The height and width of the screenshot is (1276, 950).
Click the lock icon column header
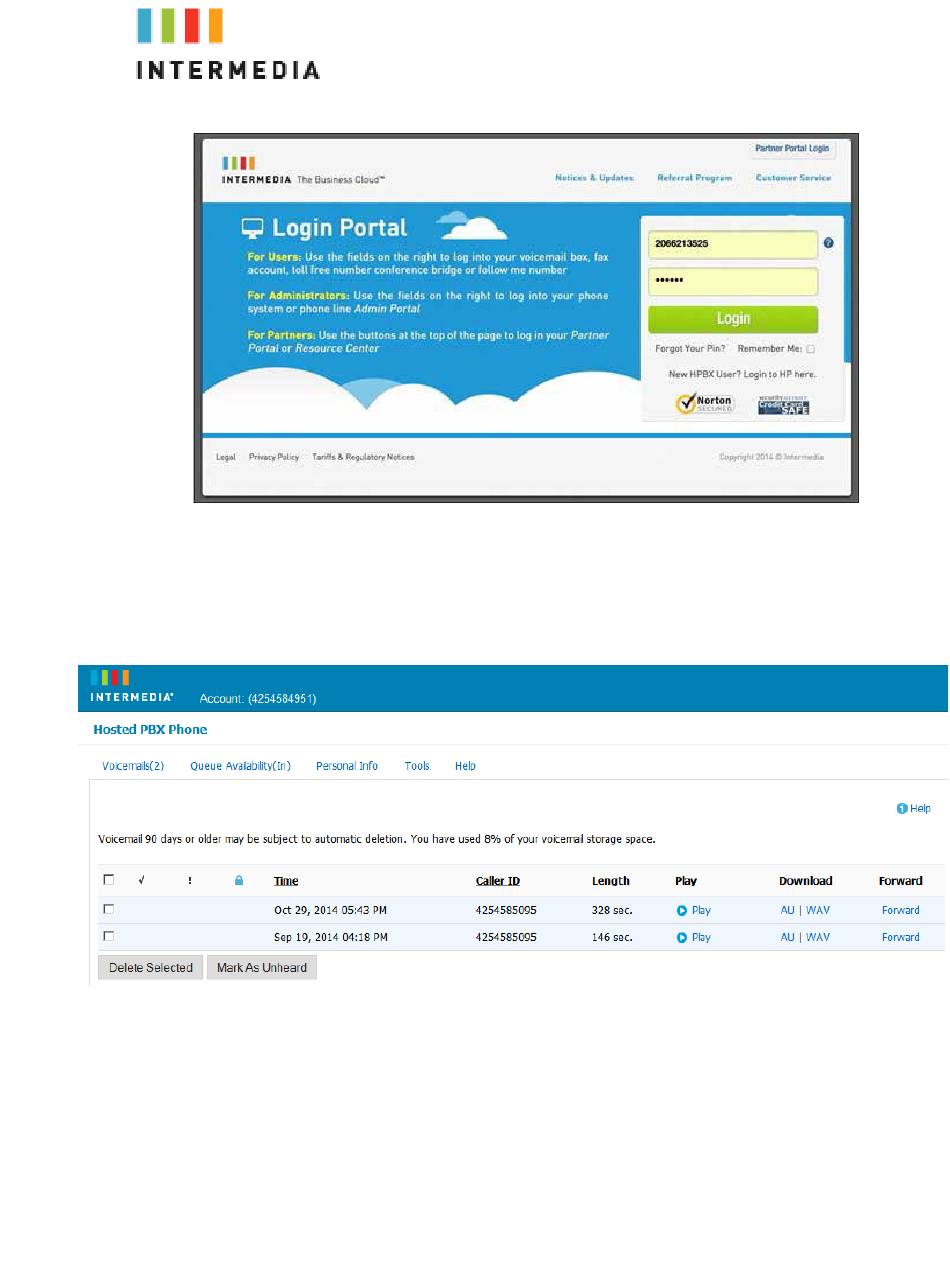point(239,881)
